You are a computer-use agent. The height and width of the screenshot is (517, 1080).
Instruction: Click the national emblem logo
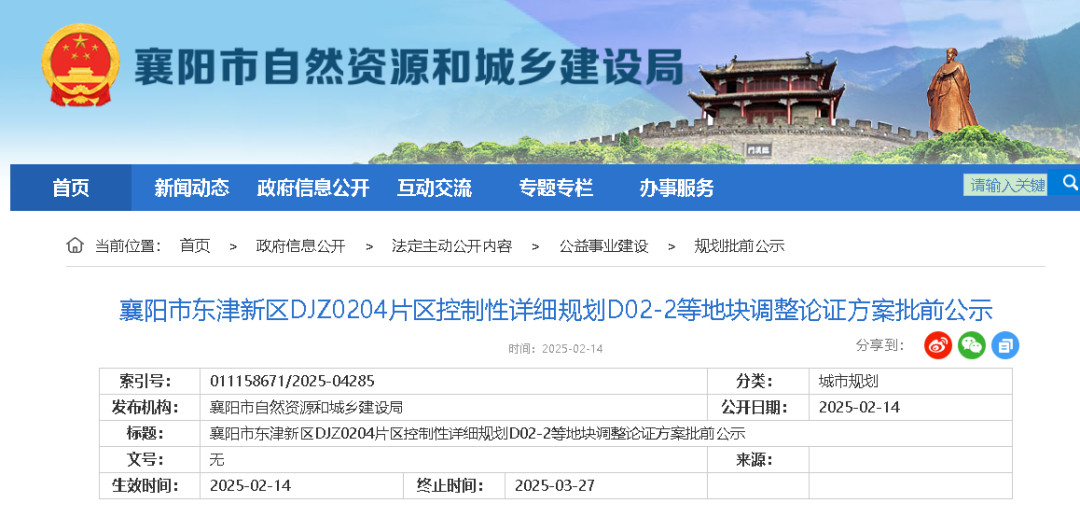coord(80,65)
